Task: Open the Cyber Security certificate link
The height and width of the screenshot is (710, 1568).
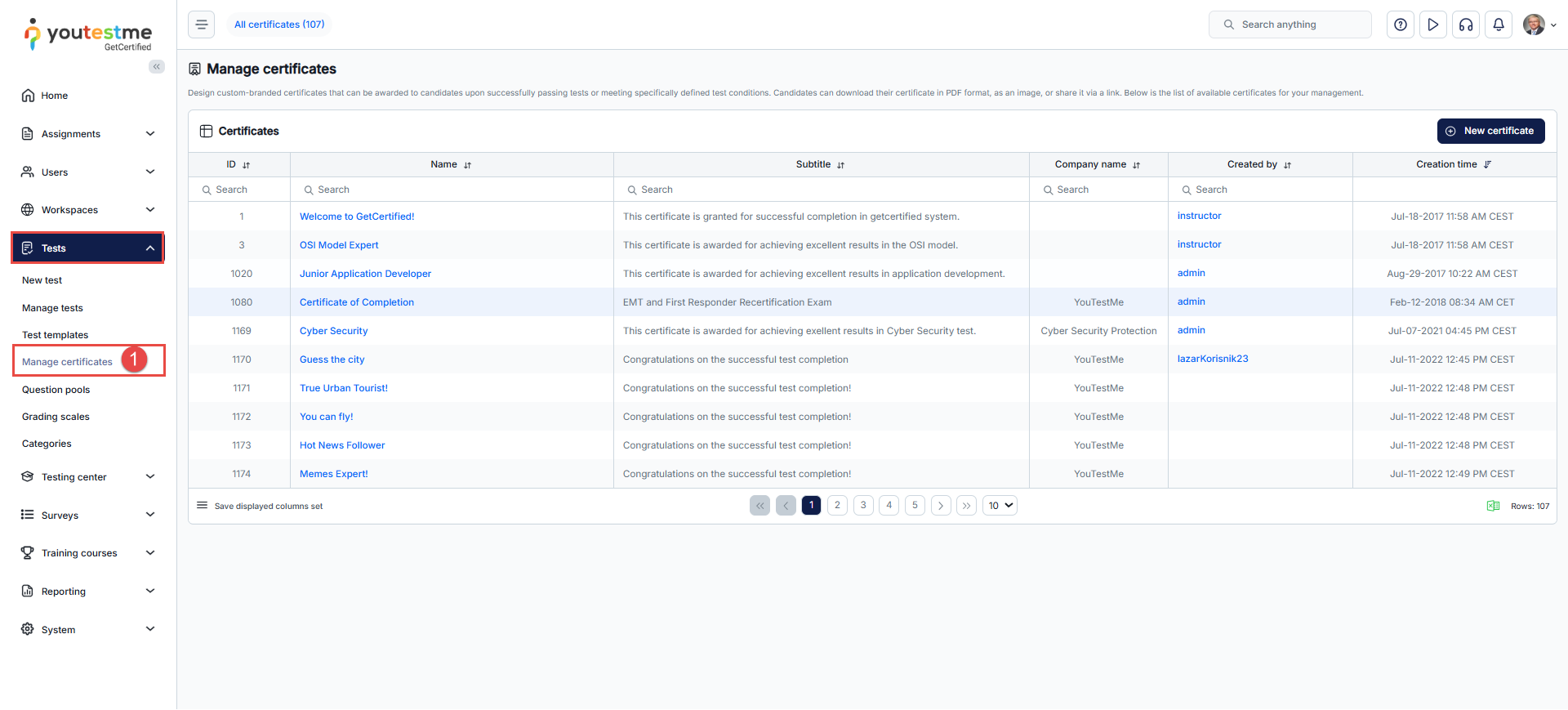Action: [x=333, y=331]
